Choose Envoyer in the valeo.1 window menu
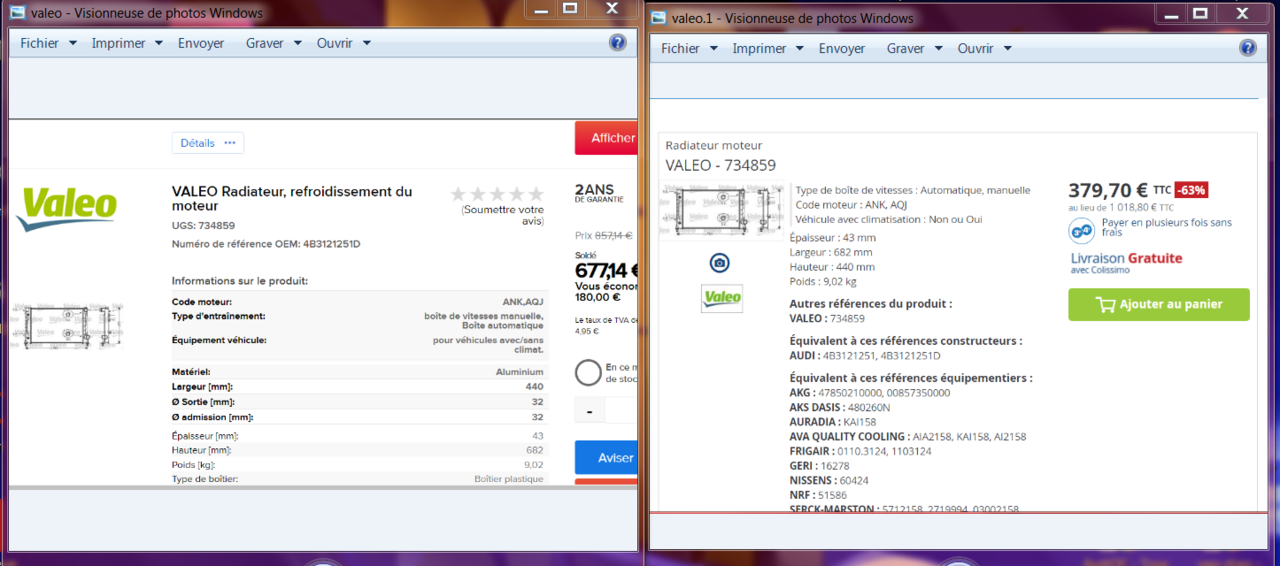The height and width of the screenshot is (566, 1280). point(842,48)
